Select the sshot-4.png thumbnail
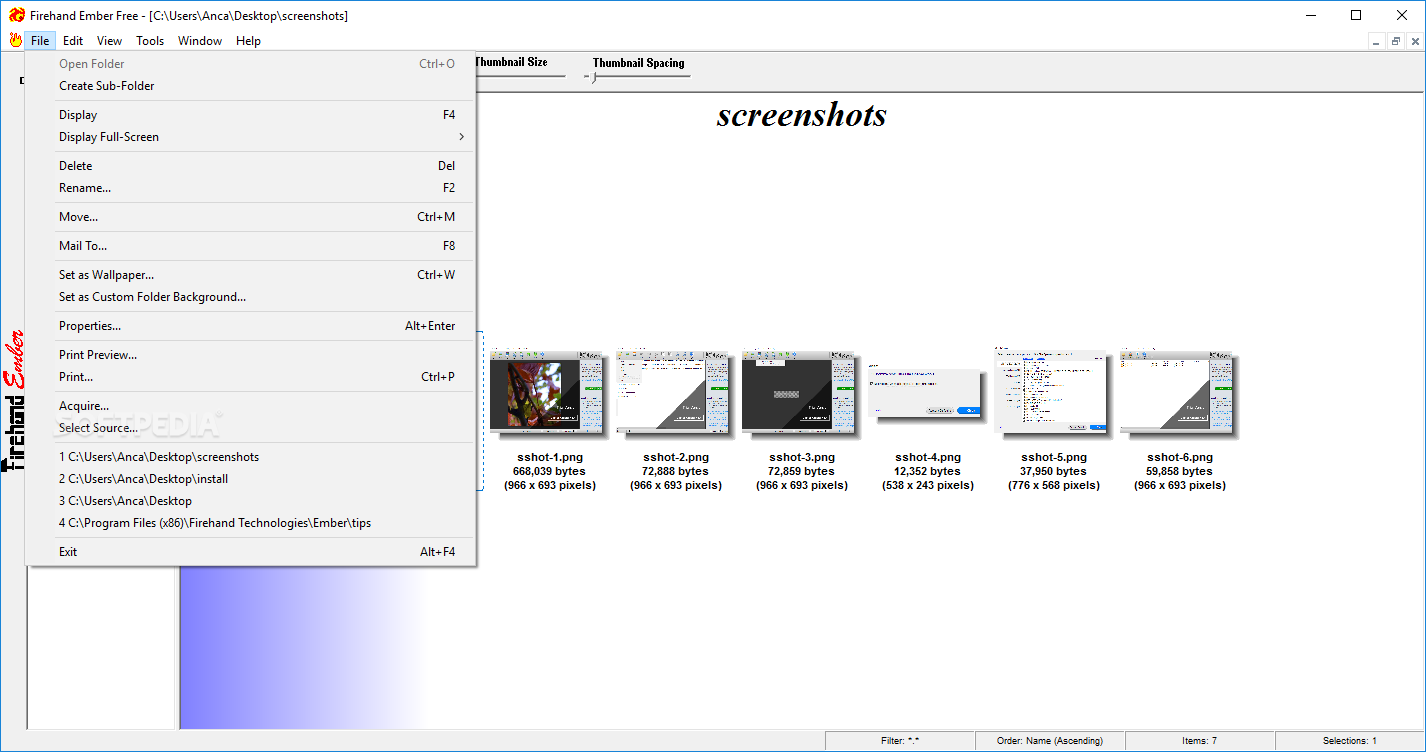The height and width of the screenshot is (752, 1426). [x=927, y=393]
